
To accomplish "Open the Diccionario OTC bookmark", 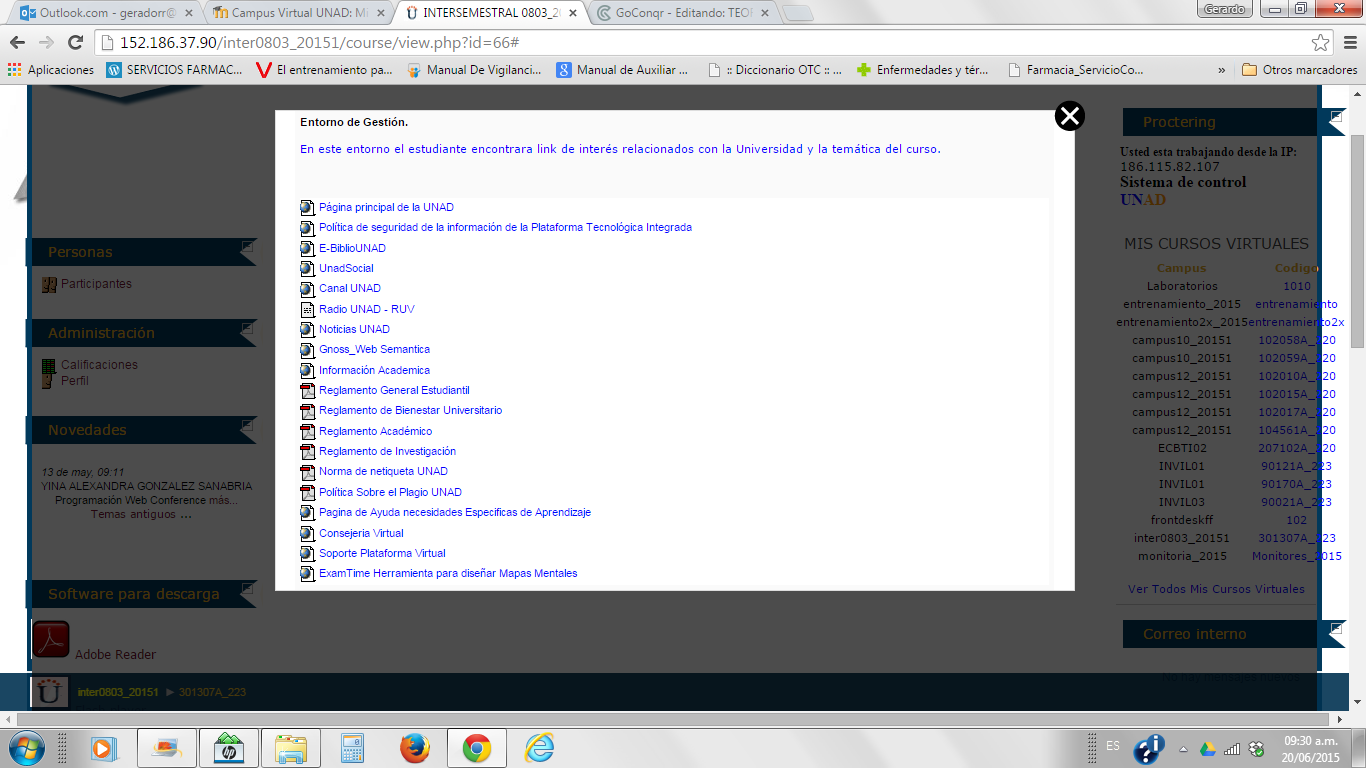I will tap(775, 70).
